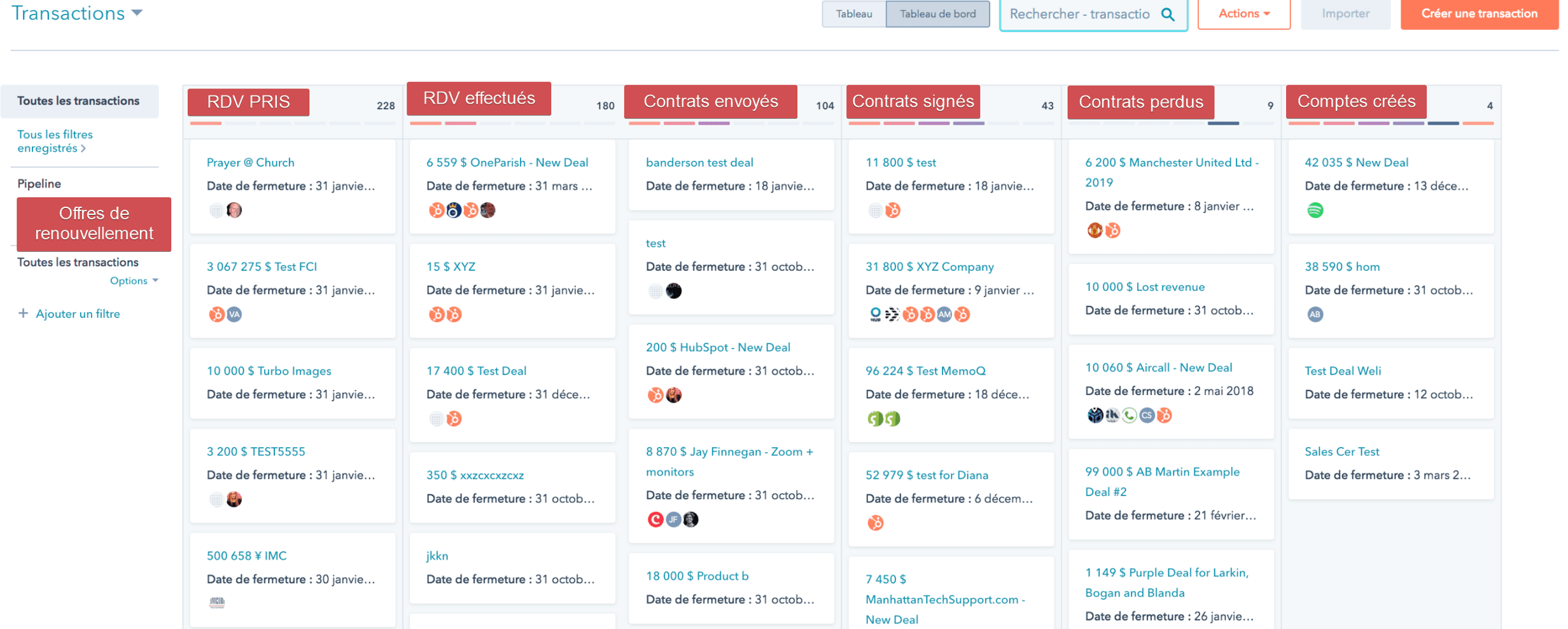Expand the Options dropdown under Toutes les transactions
Viewport: 1568px width, 629px height.
pyautogui.click(x=134, y=280)
